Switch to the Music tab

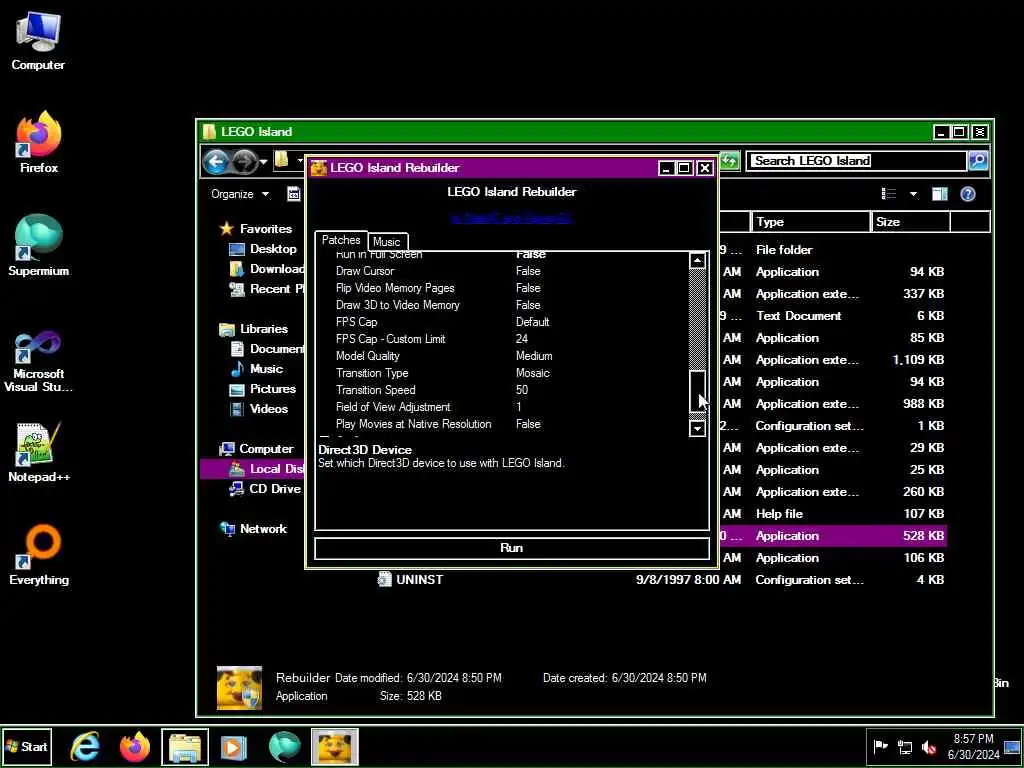coord(387,242)
